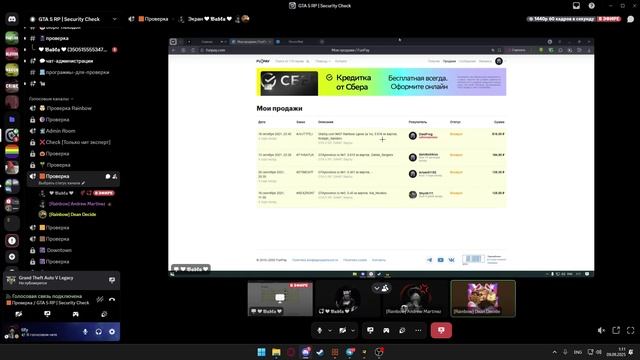This screenshot has height=360, width=640.
Task: Toggle deafen headphones in the user panel
Action: tap(98, 332)
